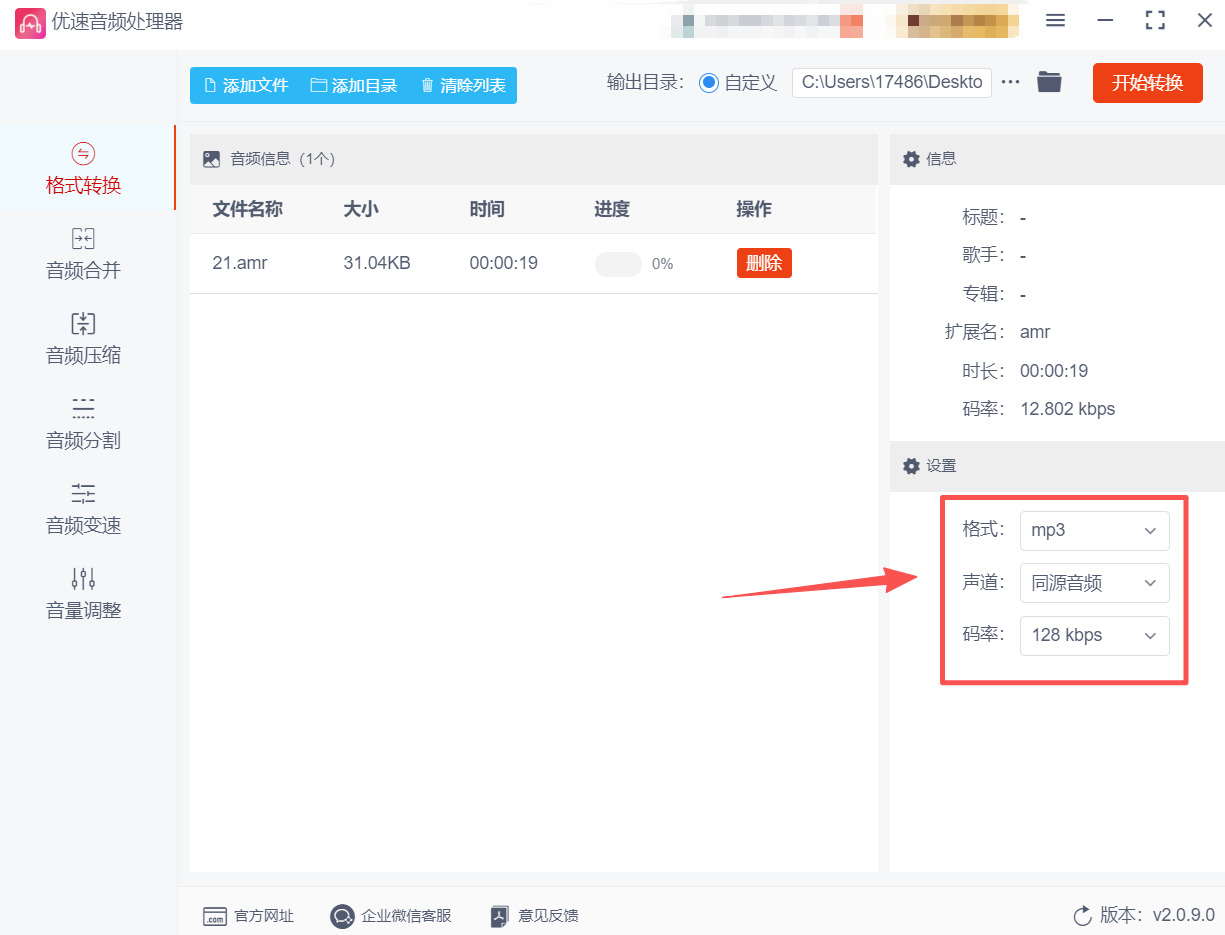
Task: Click the three-dots browse button
Action: coord(1010,82)
